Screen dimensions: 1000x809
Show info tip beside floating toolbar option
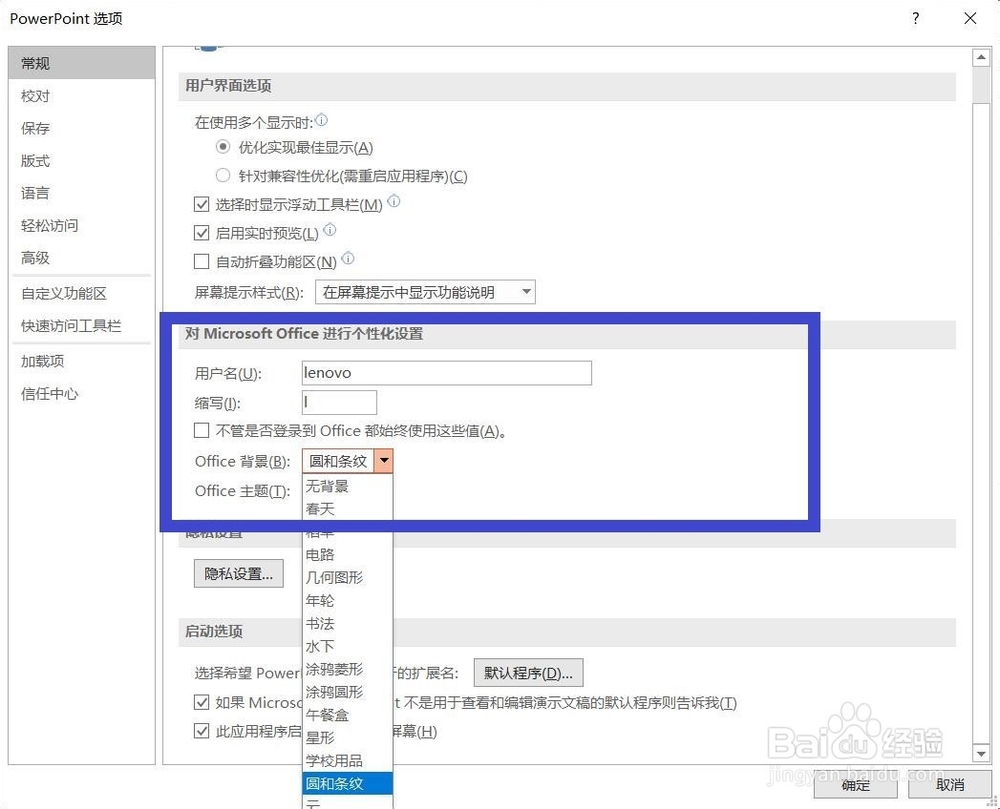tap(394, 201)
